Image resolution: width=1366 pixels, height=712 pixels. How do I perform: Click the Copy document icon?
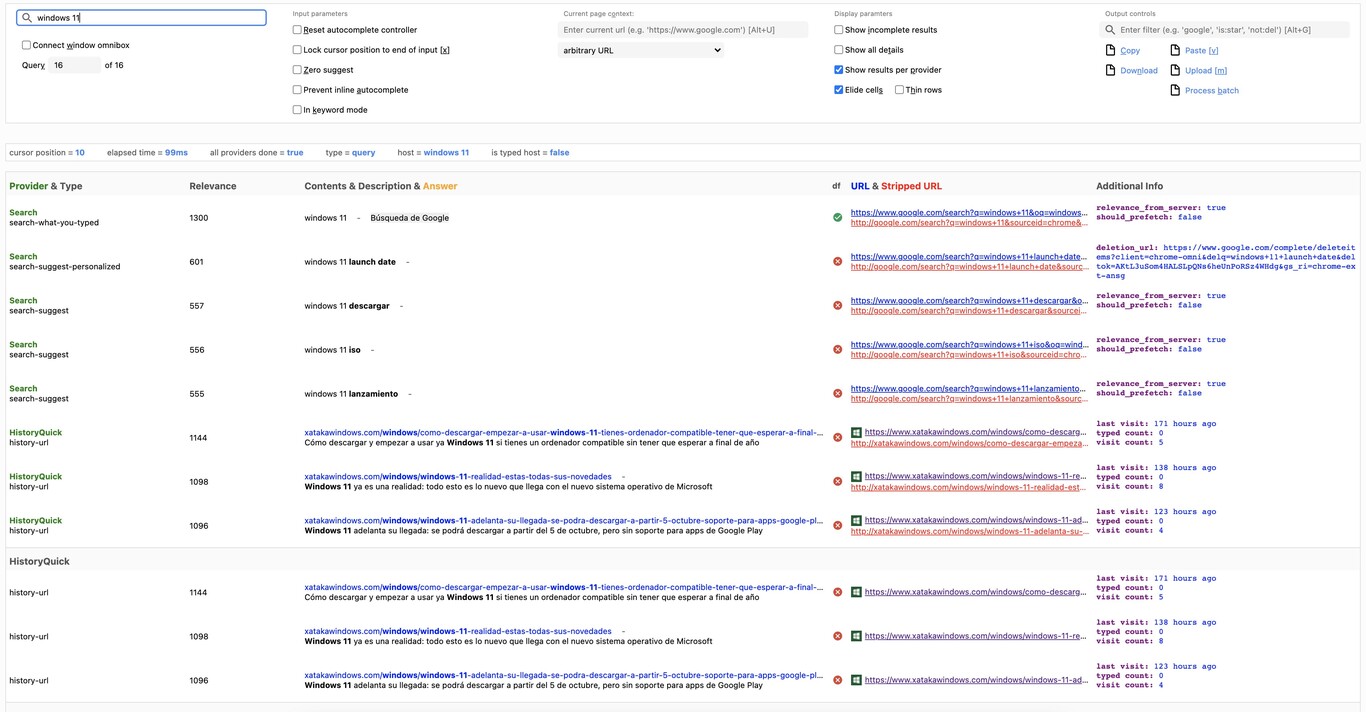point(1110,50)
